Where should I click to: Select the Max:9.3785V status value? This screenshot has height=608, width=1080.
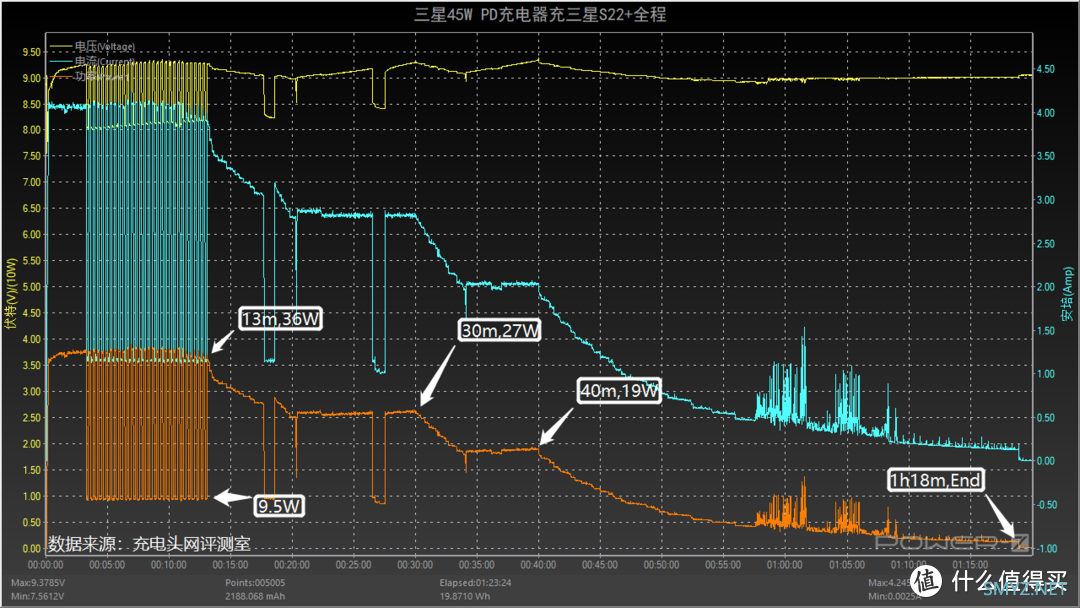click(x=38, y=583)
